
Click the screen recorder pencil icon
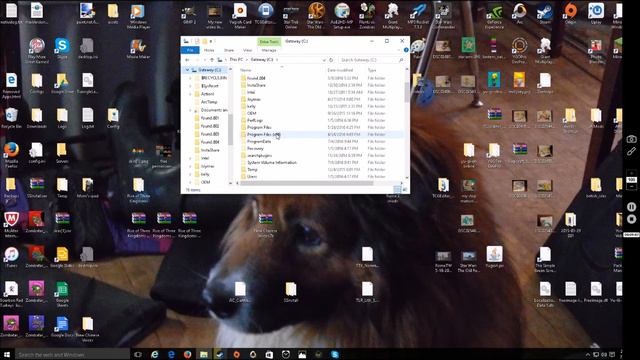pyautogui.click(x=631, y=151)
